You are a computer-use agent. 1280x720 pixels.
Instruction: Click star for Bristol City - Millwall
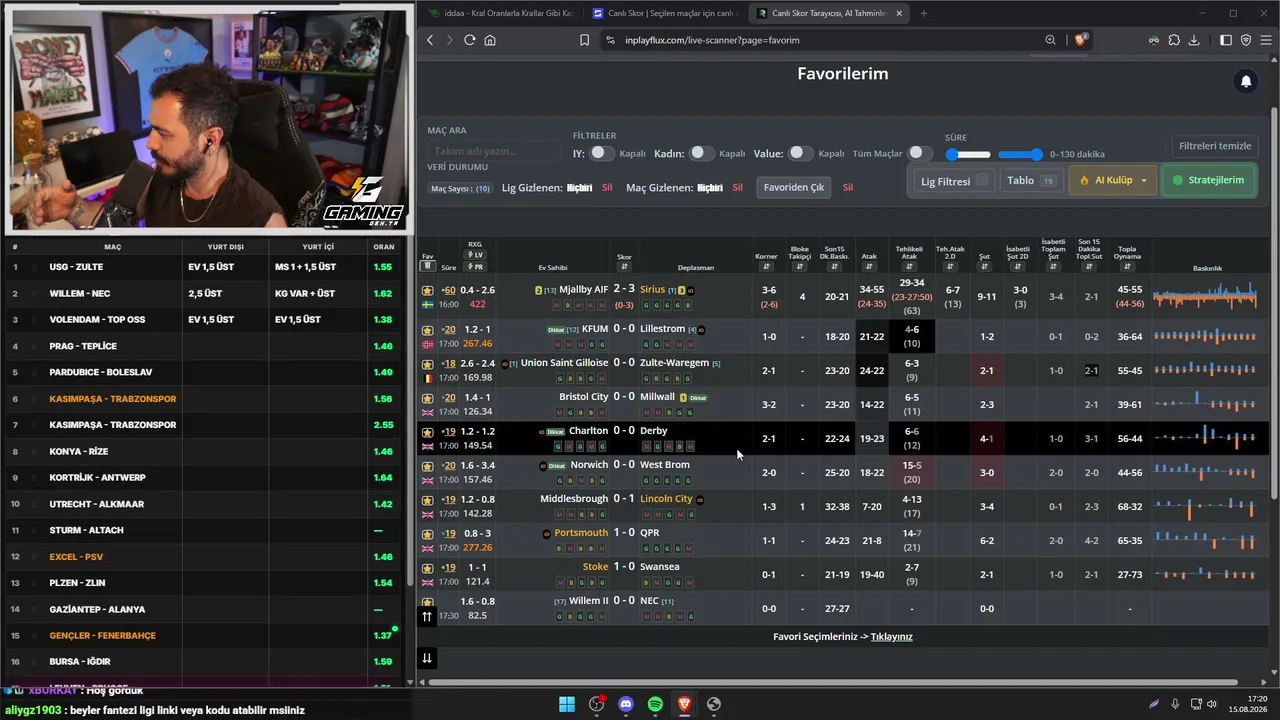click(428, 398)
